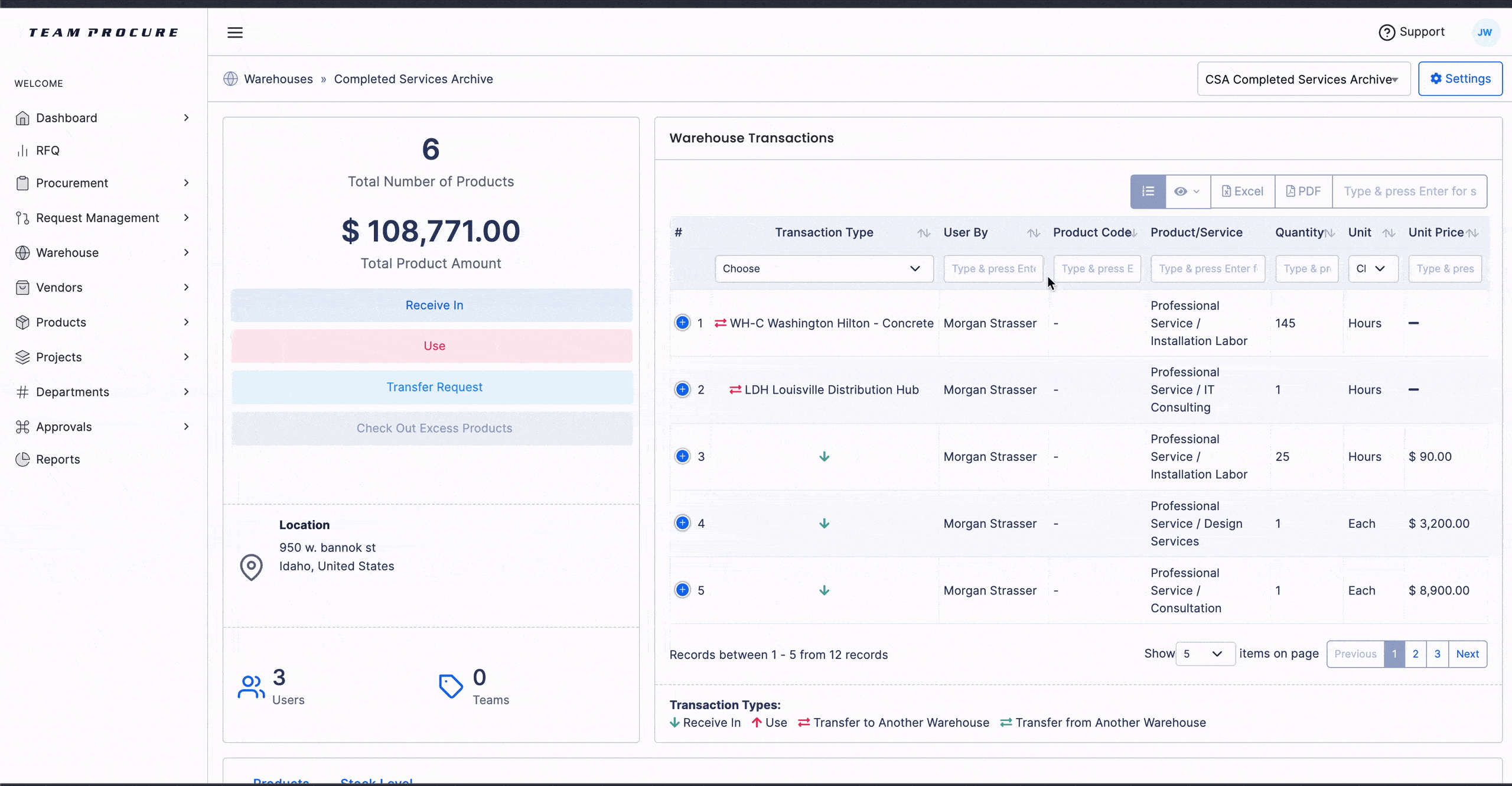Image resolution: width=1512 pixels, height=786 pixels.
Task: Sort by Unit column arrows
Action: (x=1389, y=233)
